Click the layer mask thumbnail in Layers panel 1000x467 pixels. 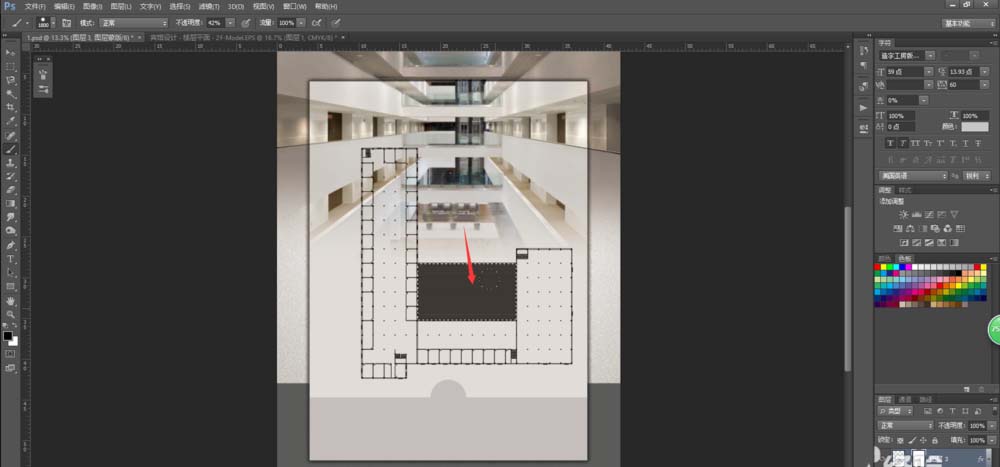click(918, 457)
